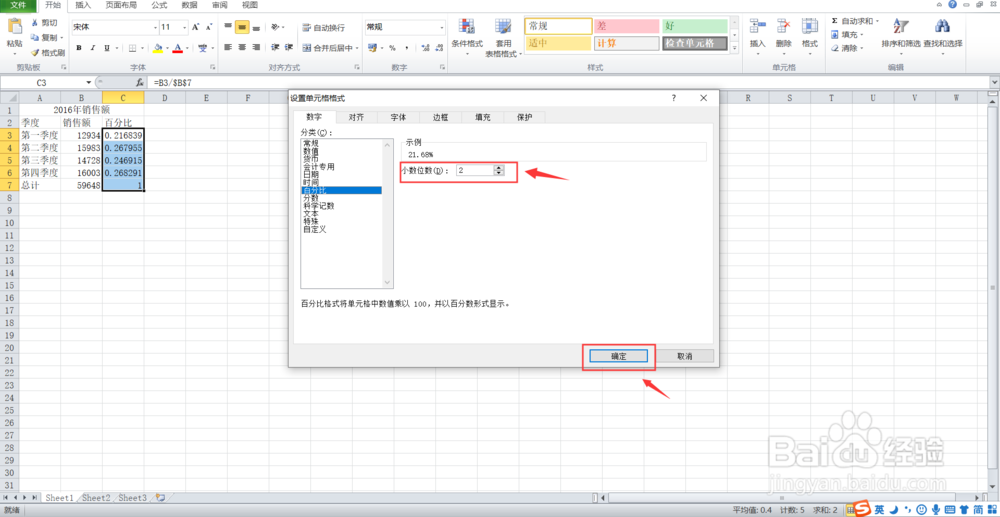Viewport: 1000px width, 517px height.
Task: Toggle Wrap Text (自动换行)
Action: [x=324, y=27]
